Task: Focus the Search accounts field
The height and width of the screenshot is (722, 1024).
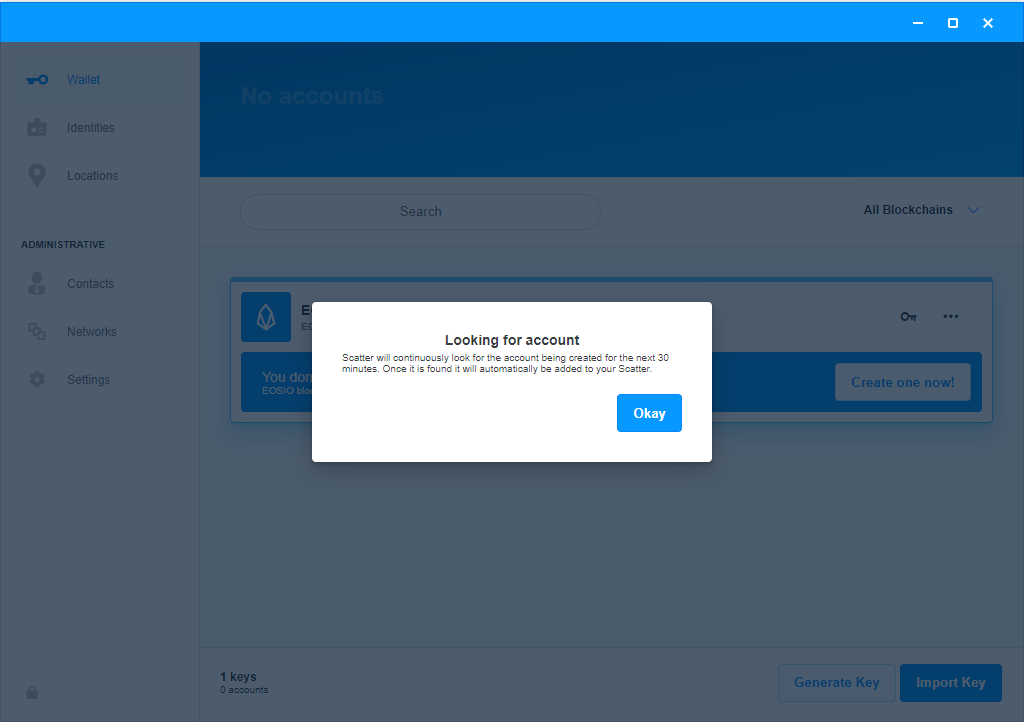Action: 421,212
